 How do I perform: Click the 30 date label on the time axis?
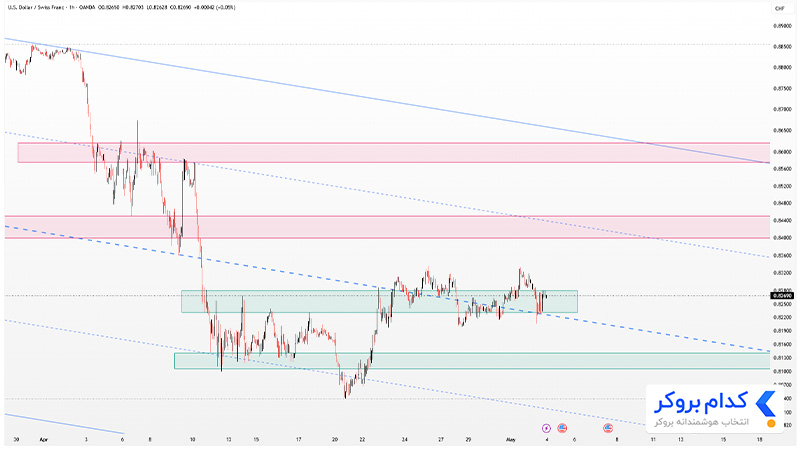pyautogui.click(x=16, y=439)
